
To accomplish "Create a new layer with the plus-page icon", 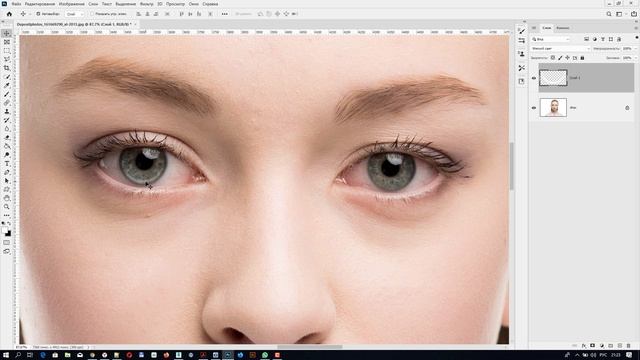I will pyautogui.click(x=620, y=346).
